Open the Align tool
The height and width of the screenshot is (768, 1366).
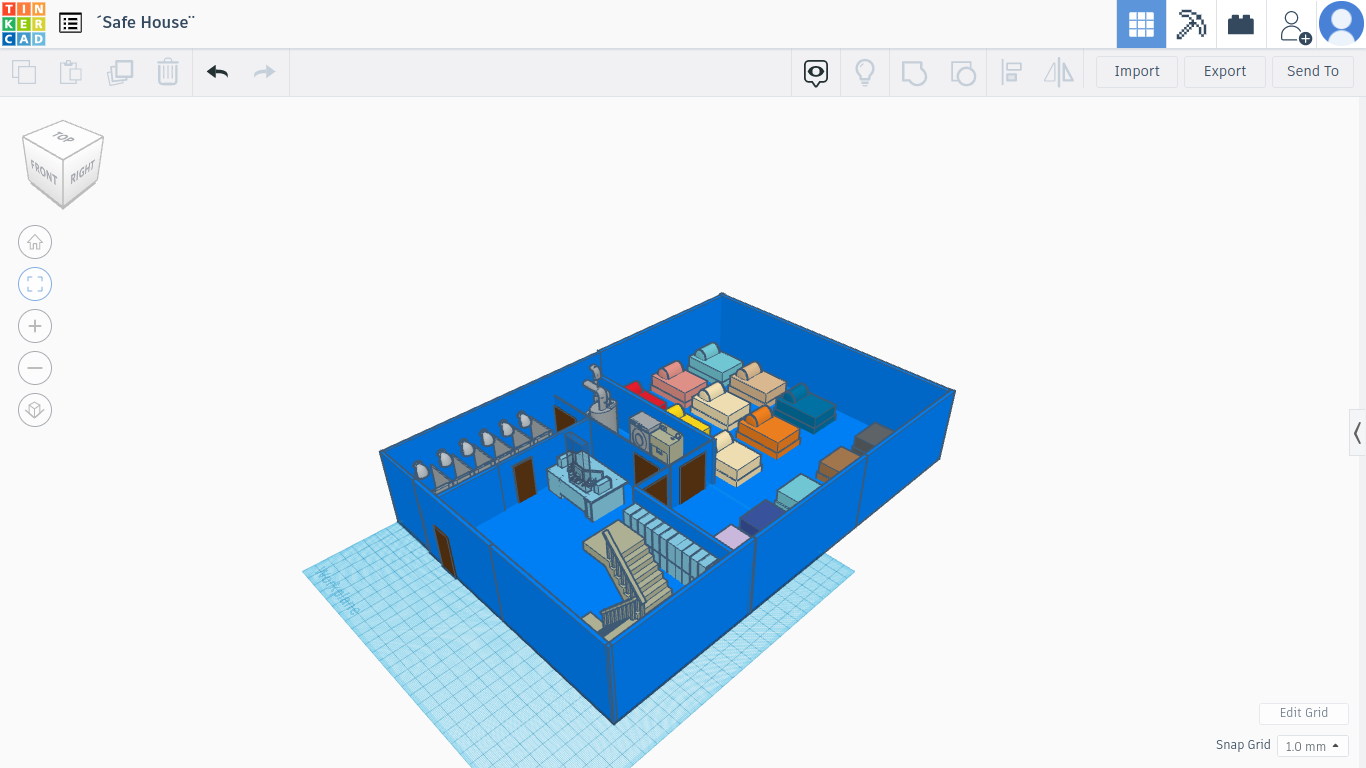(1011, 72)
